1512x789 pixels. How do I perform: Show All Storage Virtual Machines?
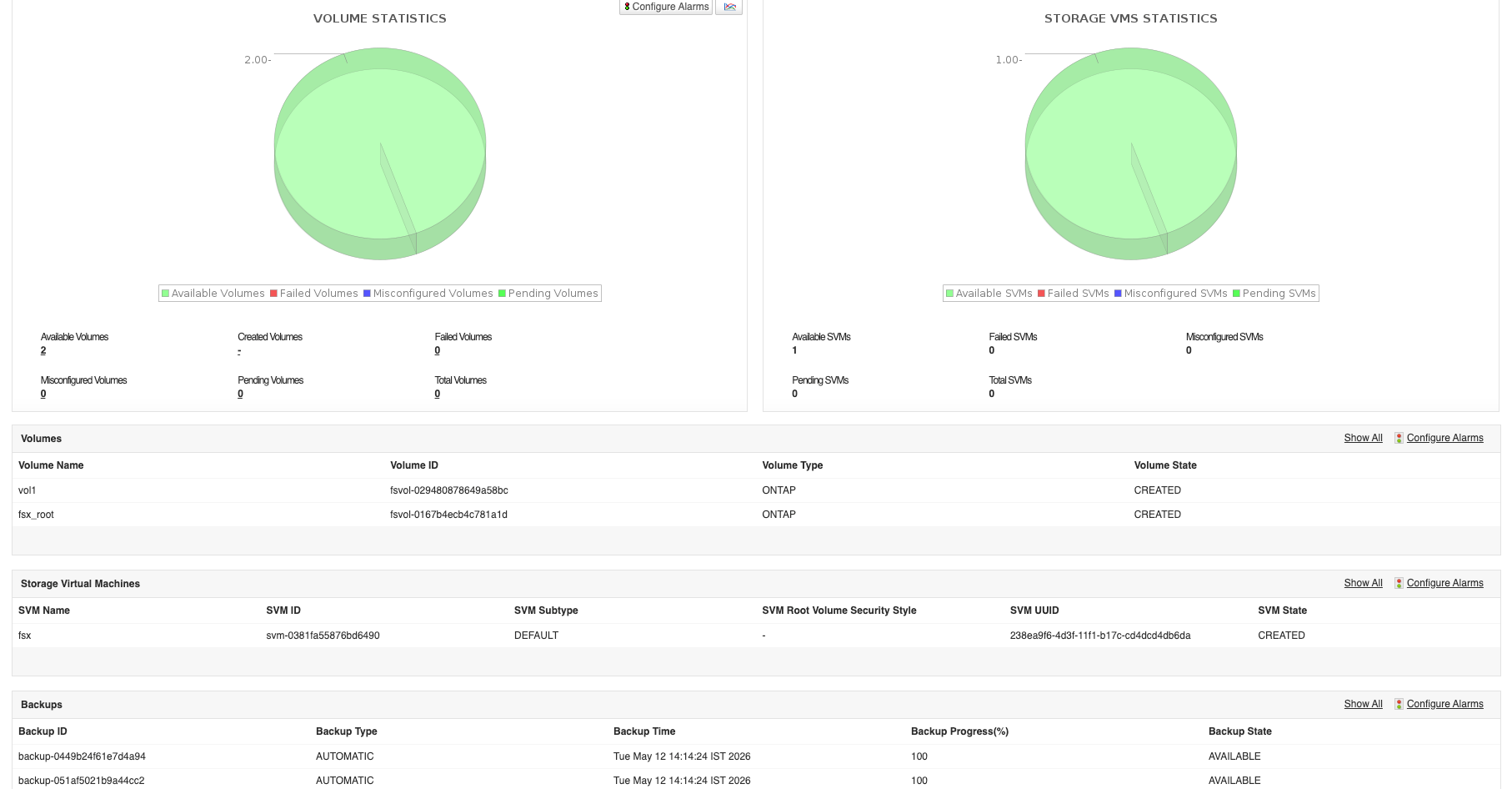coord(1363,583)
